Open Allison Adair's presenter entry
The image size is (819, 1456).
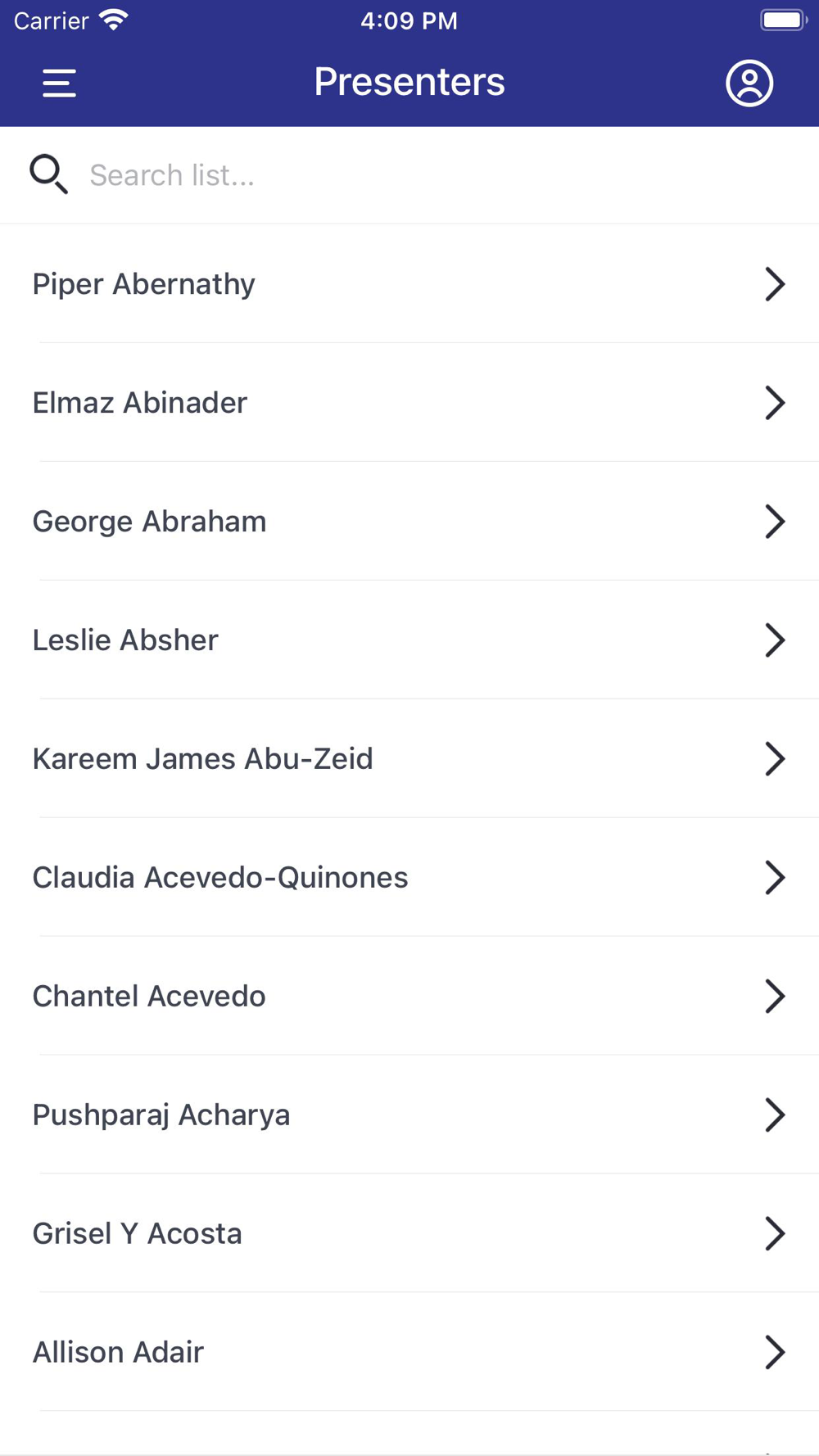click(119, 1353)
